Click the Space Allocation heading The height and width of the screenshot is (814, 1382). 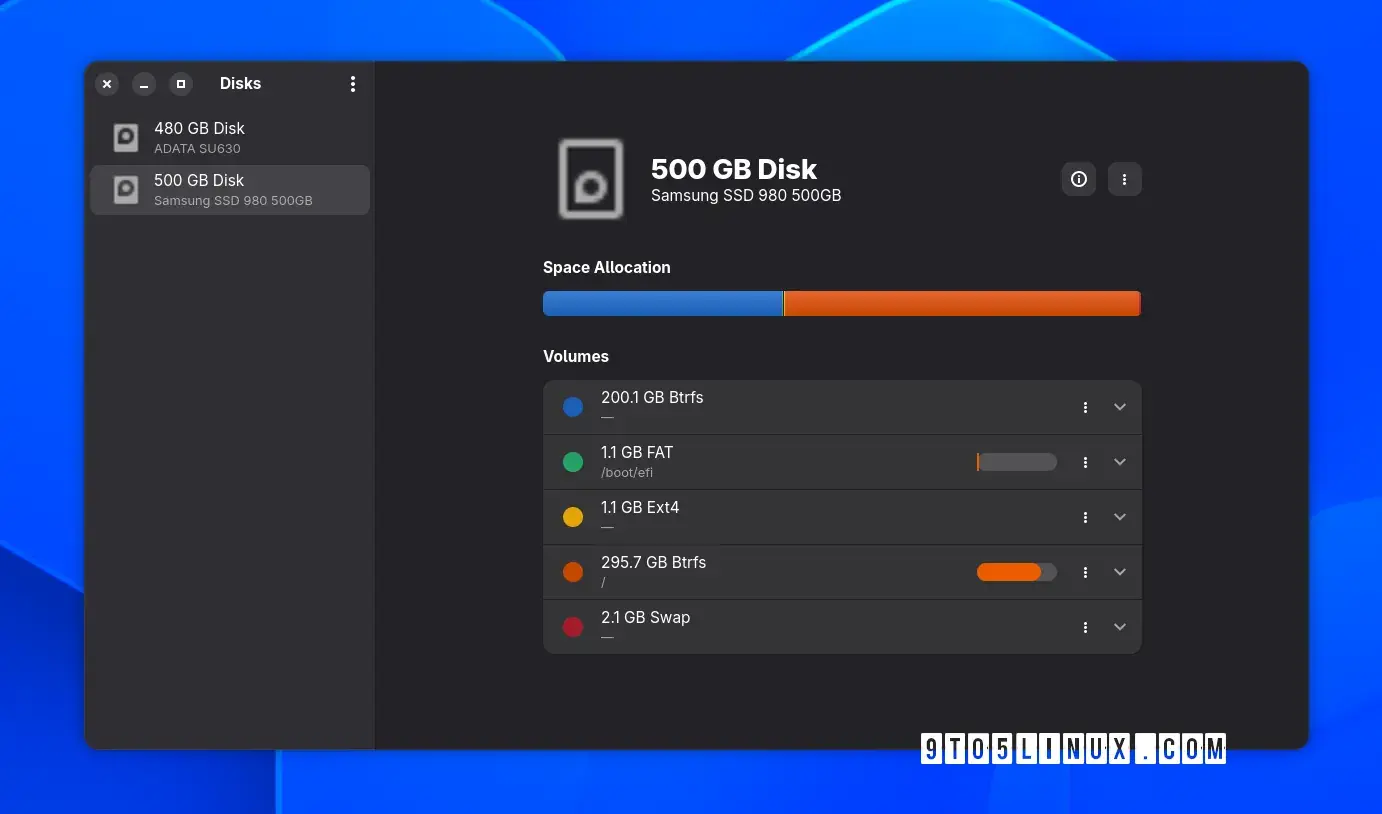(607, 267)
